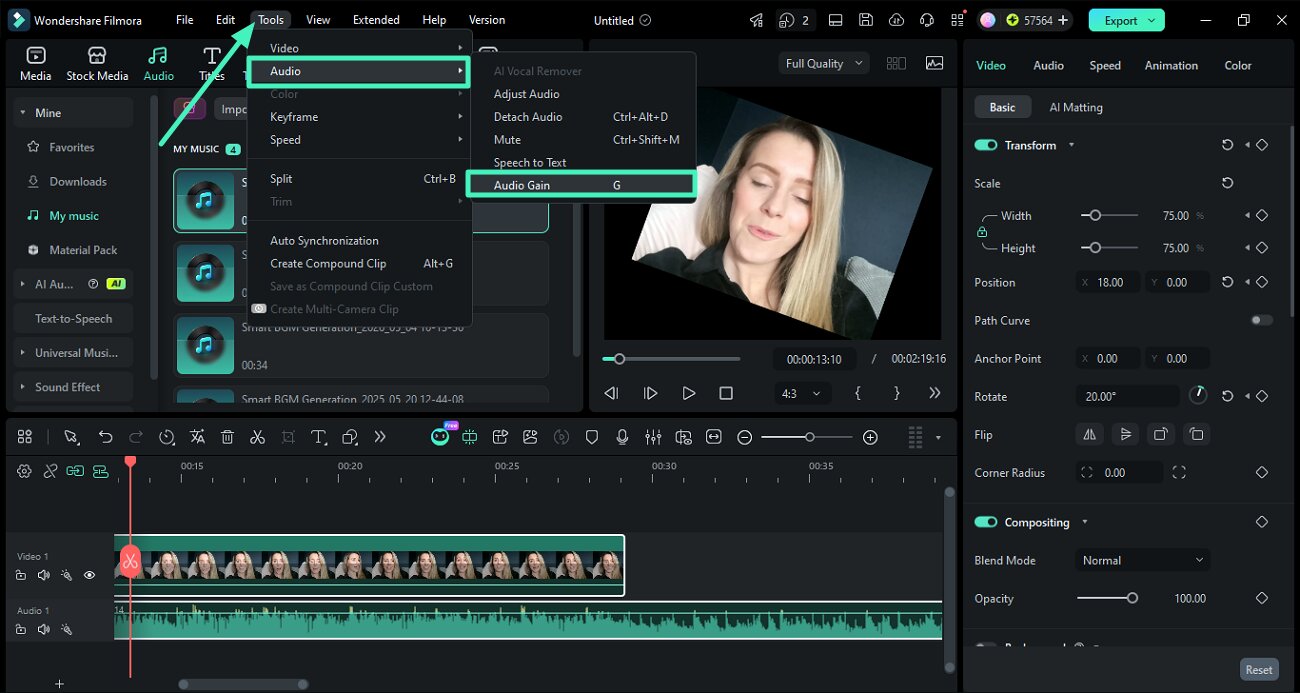The width and height of the screenshot is (1300, 693).
Task: Reset the Transform settings
Action: click(1227, 145)
